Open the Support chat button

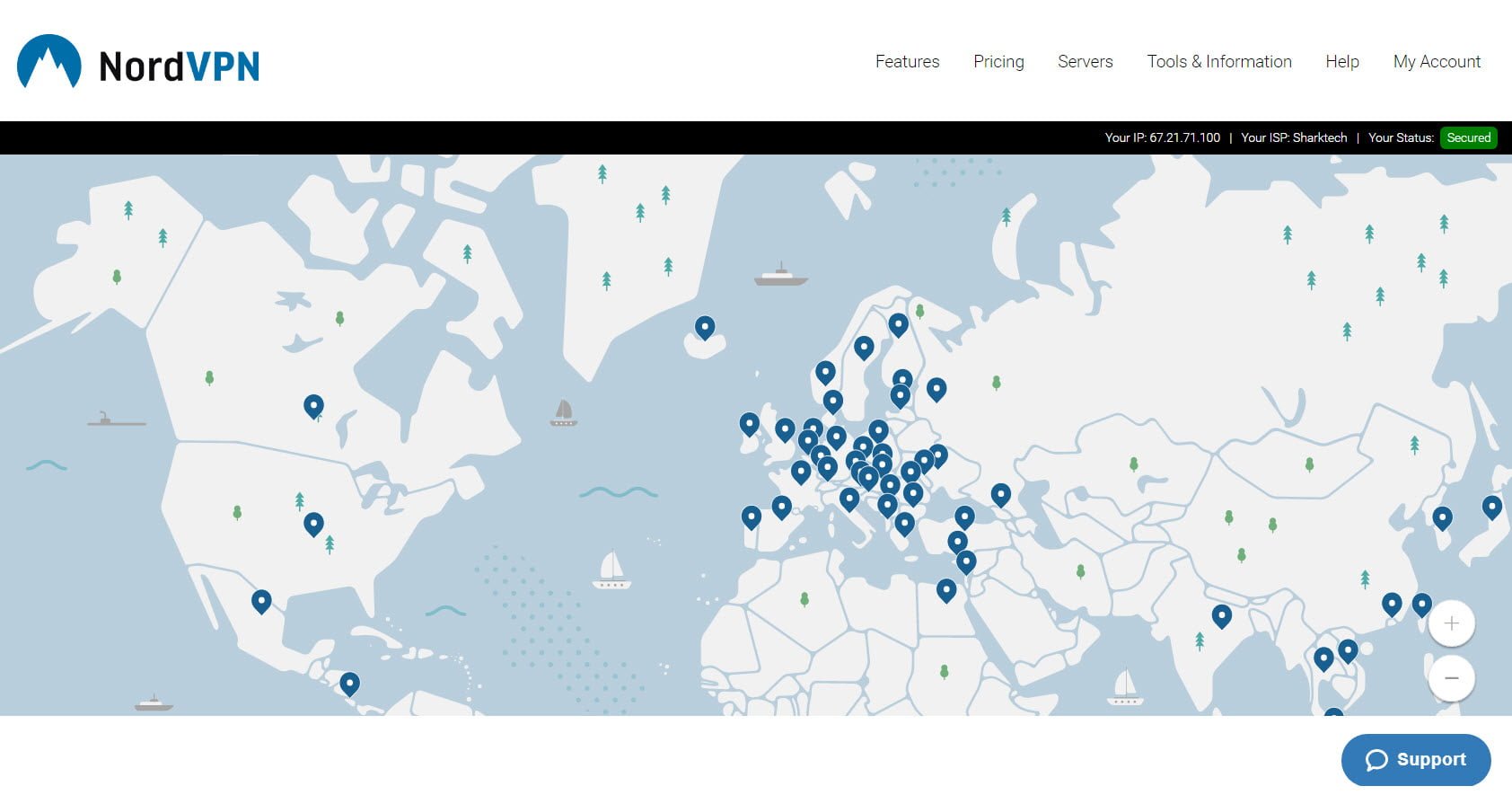click(x=1416, y=760)
